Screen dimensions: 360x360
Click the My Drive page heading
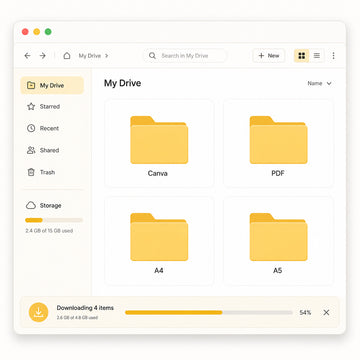pyautogui.click(x=122, y=83)
